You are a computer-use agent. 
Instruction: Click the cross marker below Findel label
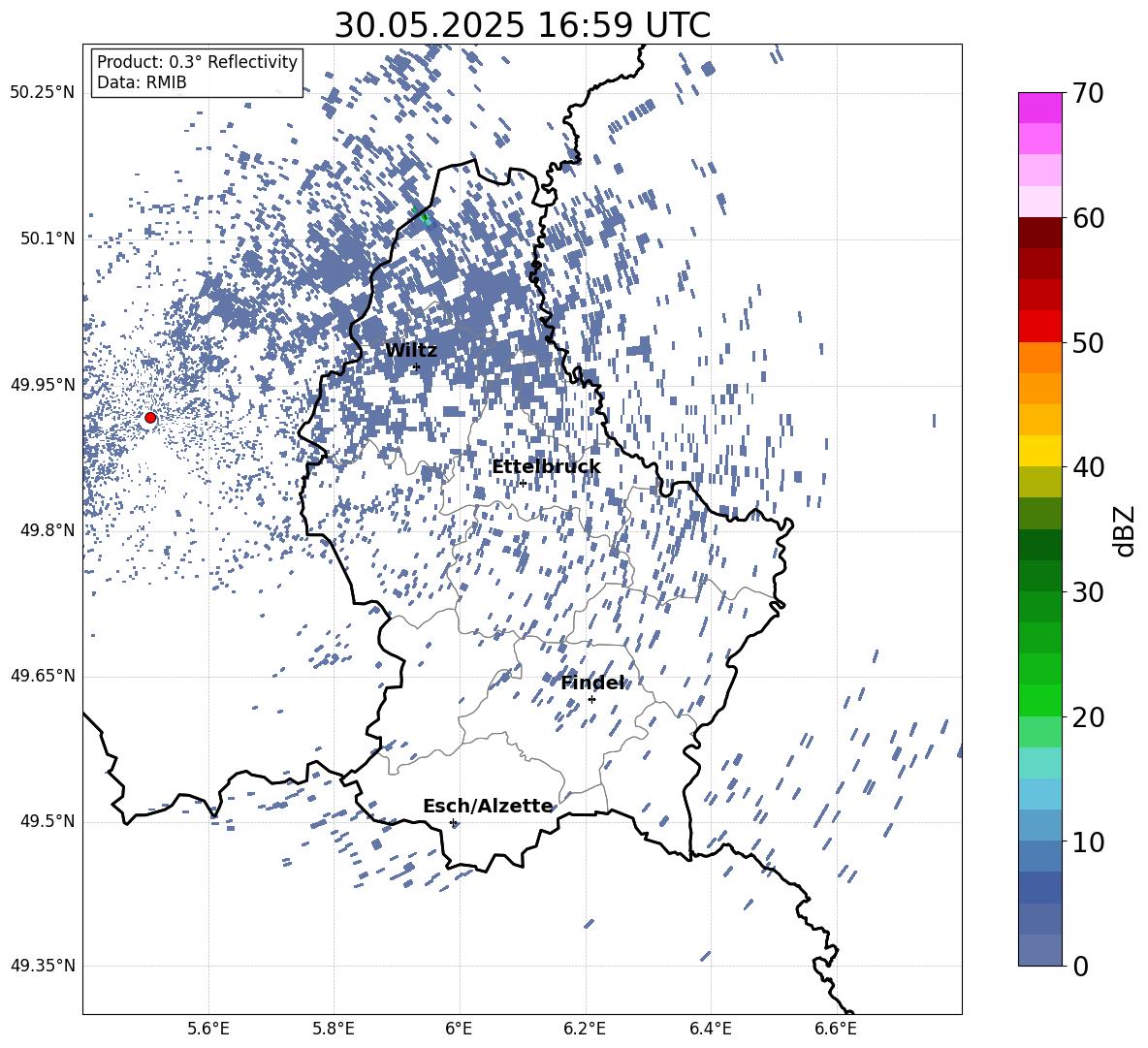591,700
